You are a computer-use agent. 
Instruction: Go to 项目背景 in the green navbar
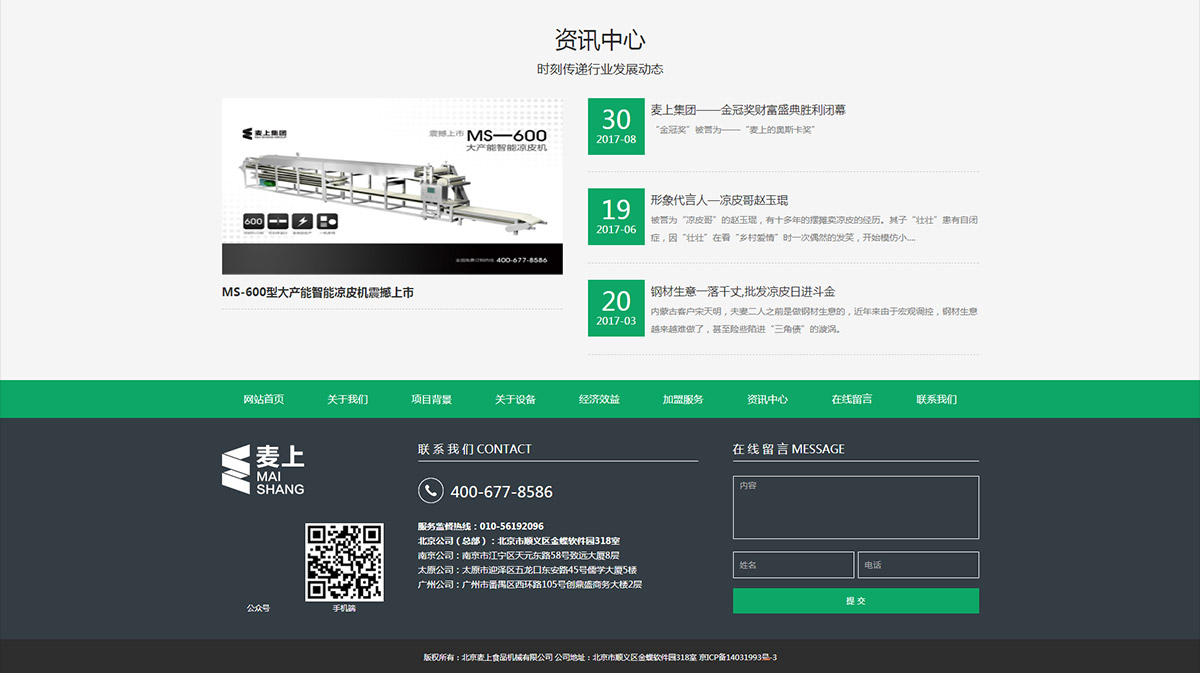pyautogui.click(x=432, y=399)
